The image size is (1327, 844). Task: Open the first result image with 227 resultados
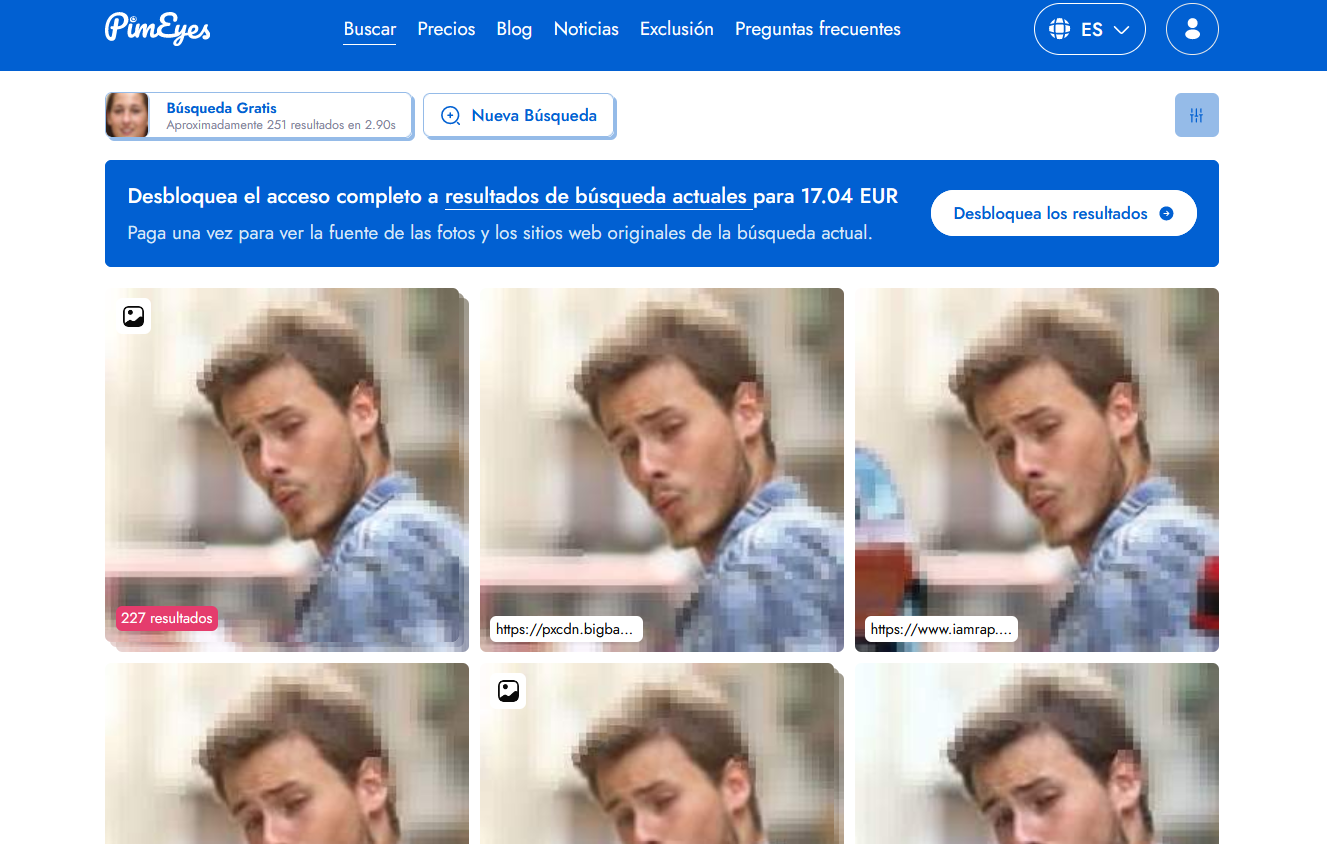[x=285, y=468]
